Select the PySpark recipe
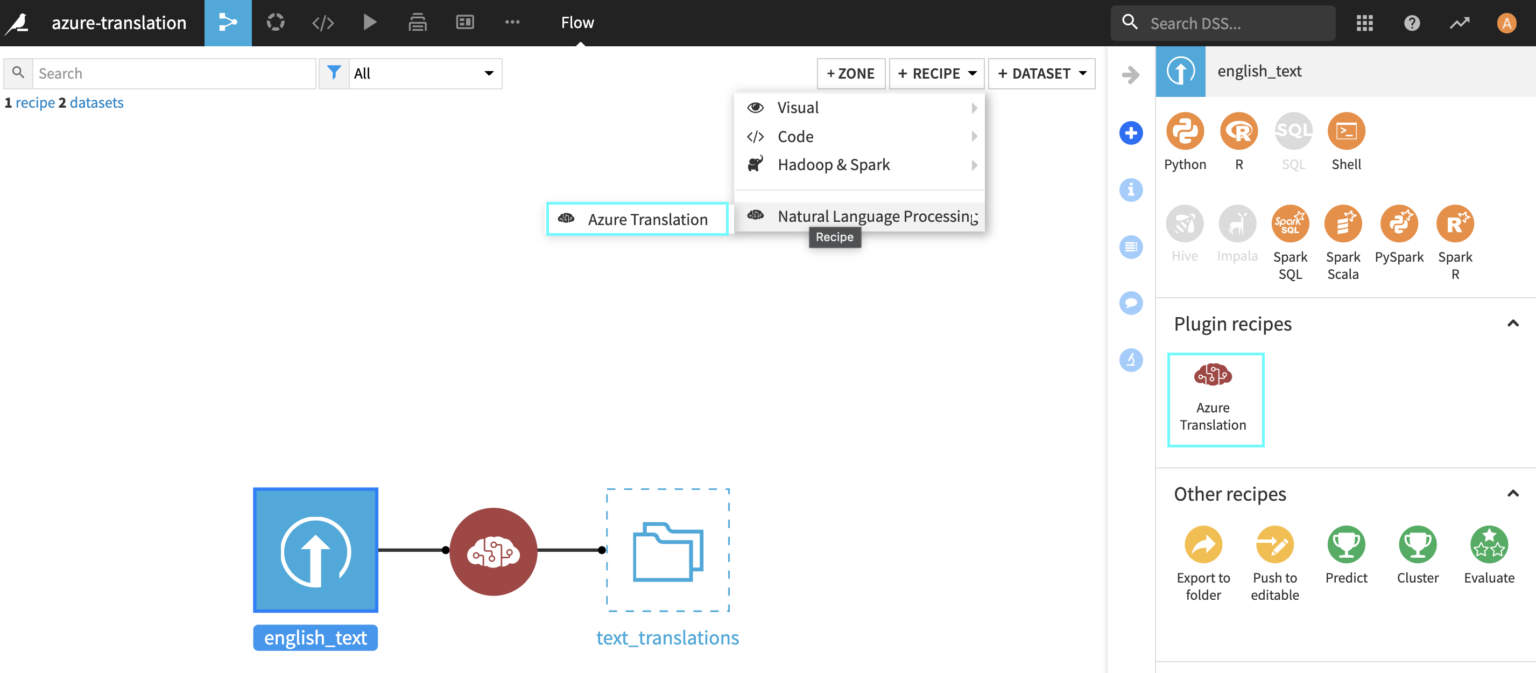 click(1399, 232)
